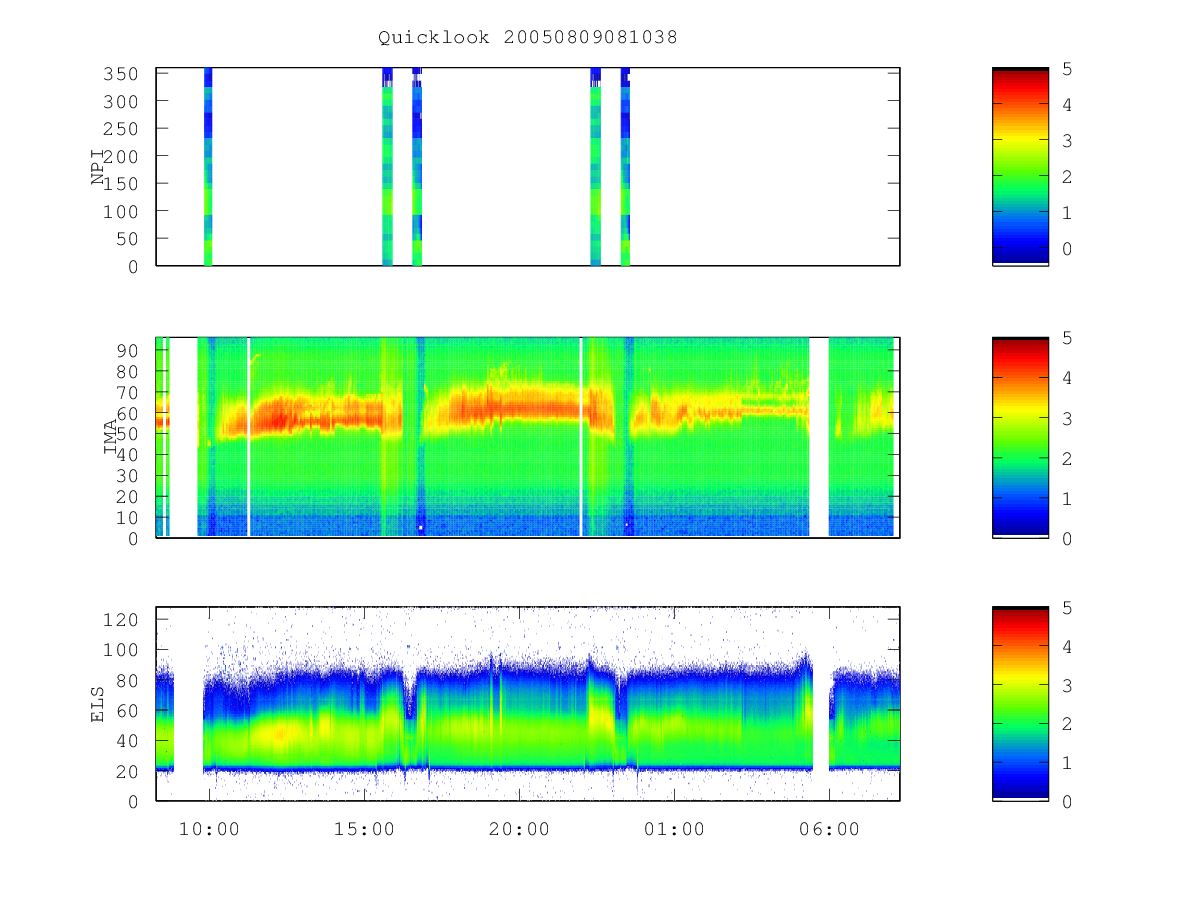
Task: Click the 1 label on ELS color bar
Action: click(x=1067, y=763)
